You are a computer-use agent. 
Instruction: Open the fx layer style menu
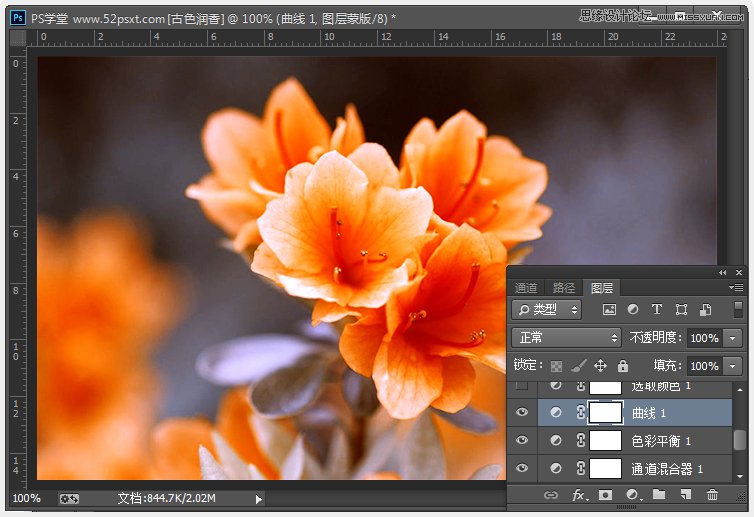[579, 495]
